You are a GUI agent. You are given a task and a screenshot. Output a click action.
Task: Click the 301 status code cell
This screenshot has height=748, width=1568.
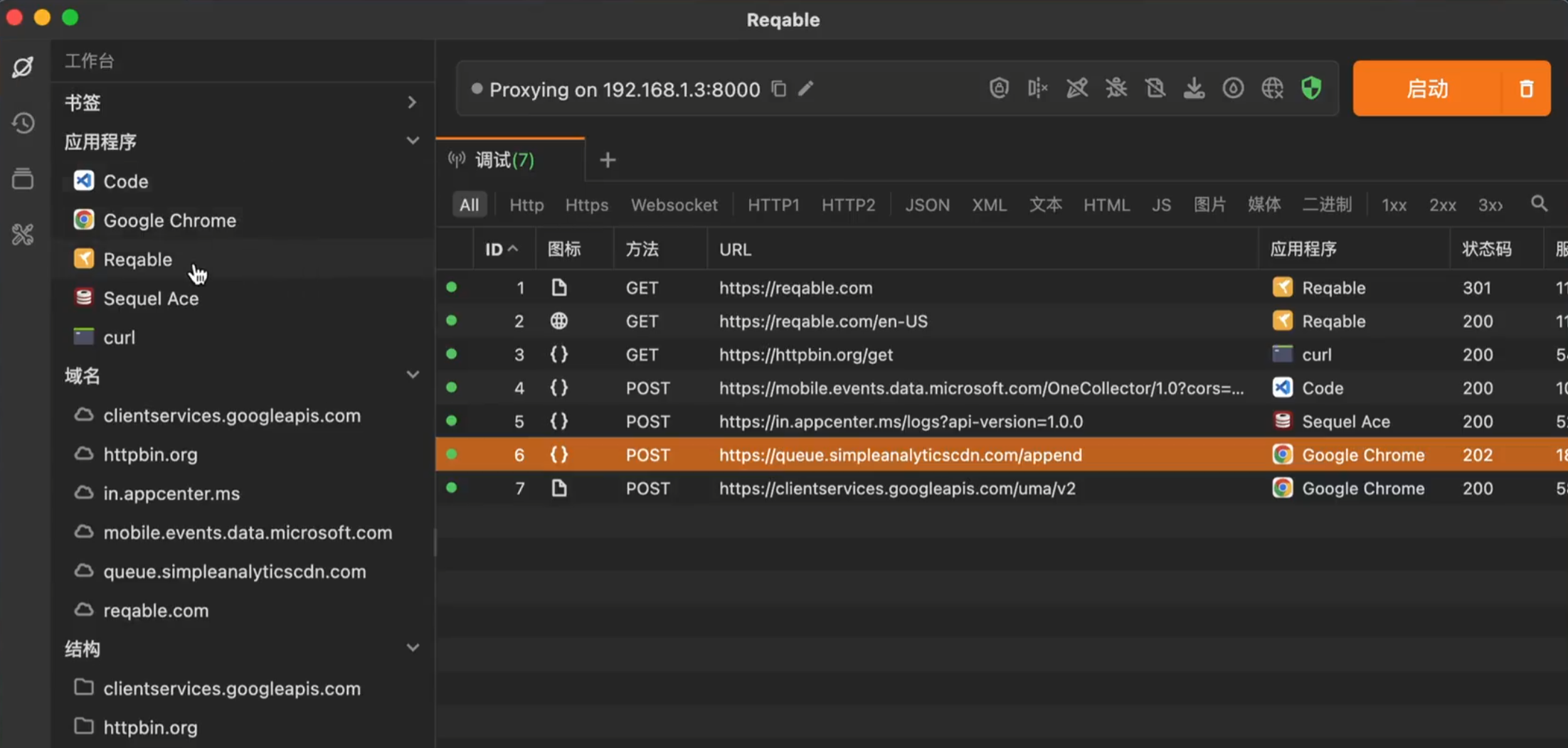tap(1477, 287)
